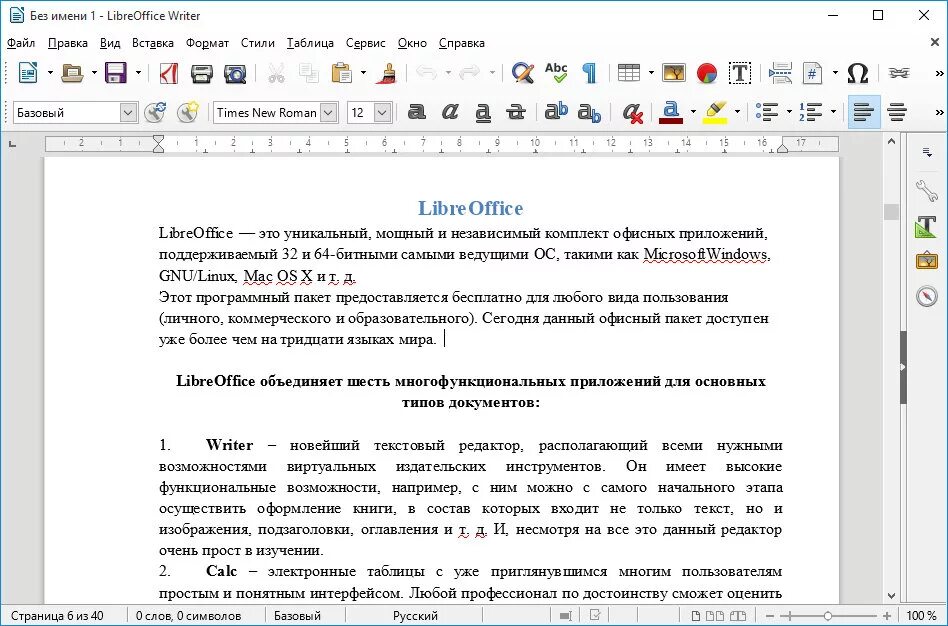
Task: Toggle Align Left paragraph
Action: pos(864,112)
